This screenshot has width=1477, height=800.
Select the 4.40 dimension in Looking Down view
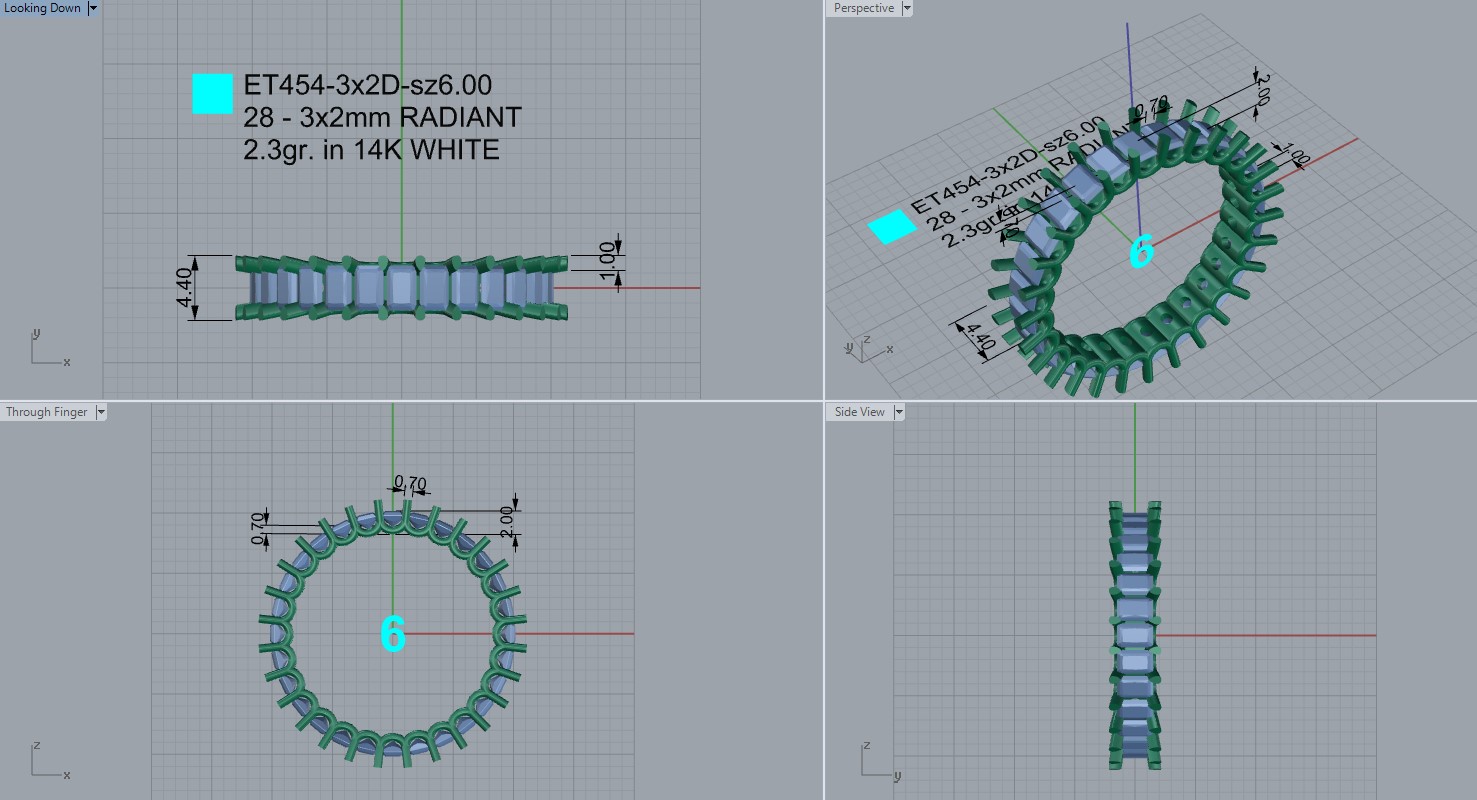click(x=187, y=289)
